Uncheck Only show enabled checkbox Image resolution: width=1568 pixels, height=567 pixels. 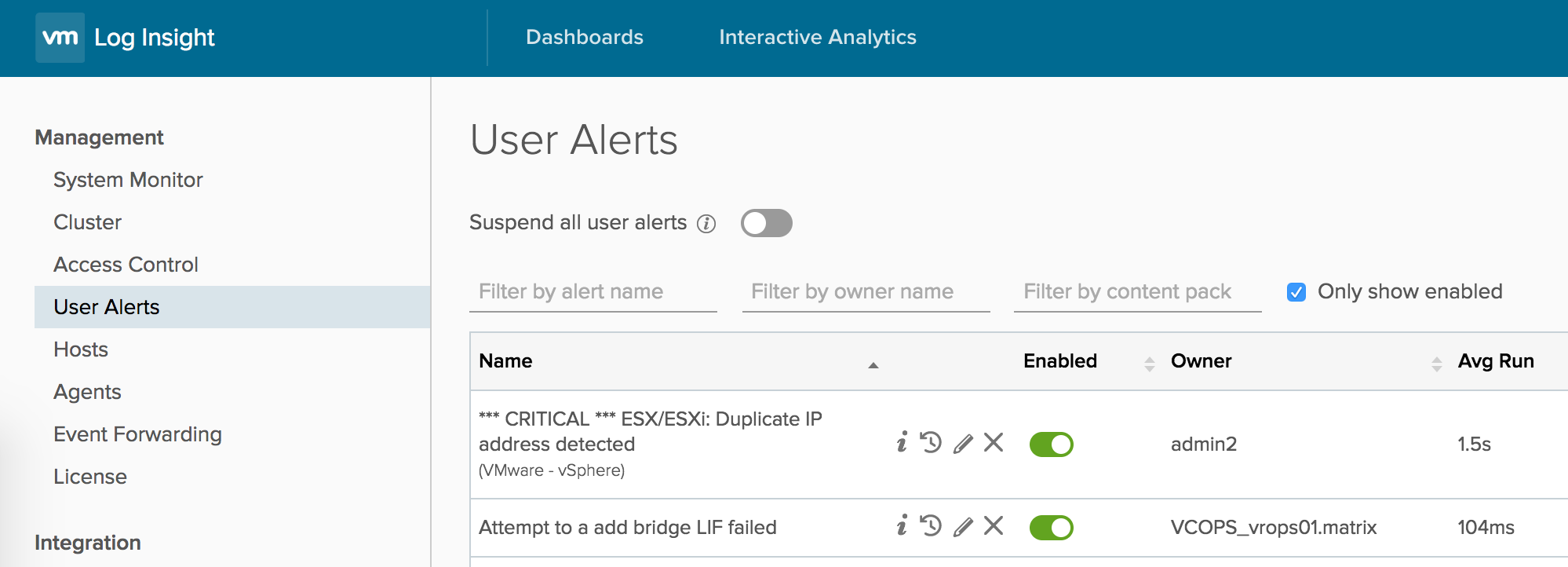(1296, 292)
